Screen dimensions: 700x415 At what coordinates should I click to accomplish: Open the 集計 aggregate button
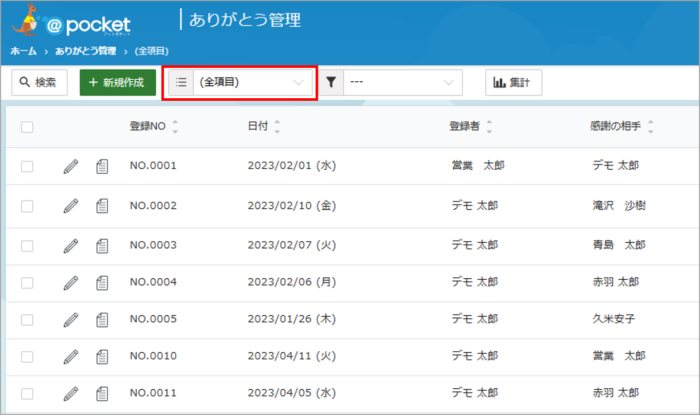point(513,83)
